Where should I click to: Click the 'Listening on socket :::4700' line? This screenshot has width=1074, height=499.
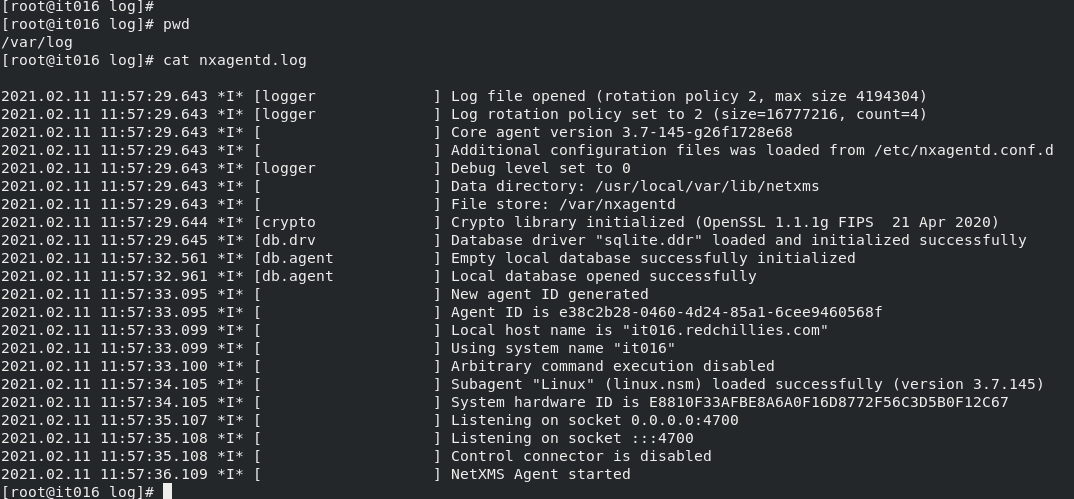(x=572, y=438)
